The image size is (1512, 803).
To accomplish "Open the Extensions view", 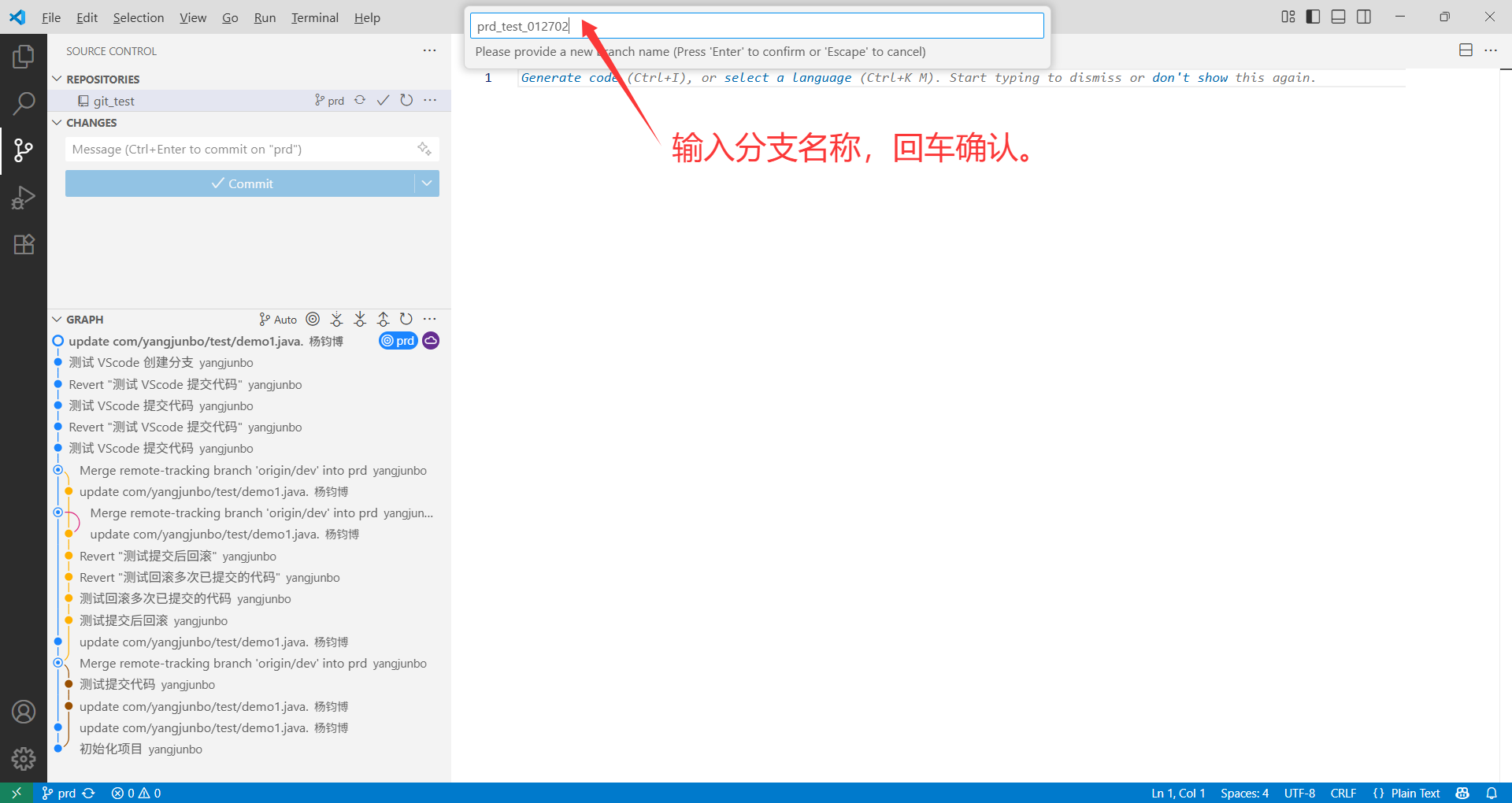I will (24, 244).
